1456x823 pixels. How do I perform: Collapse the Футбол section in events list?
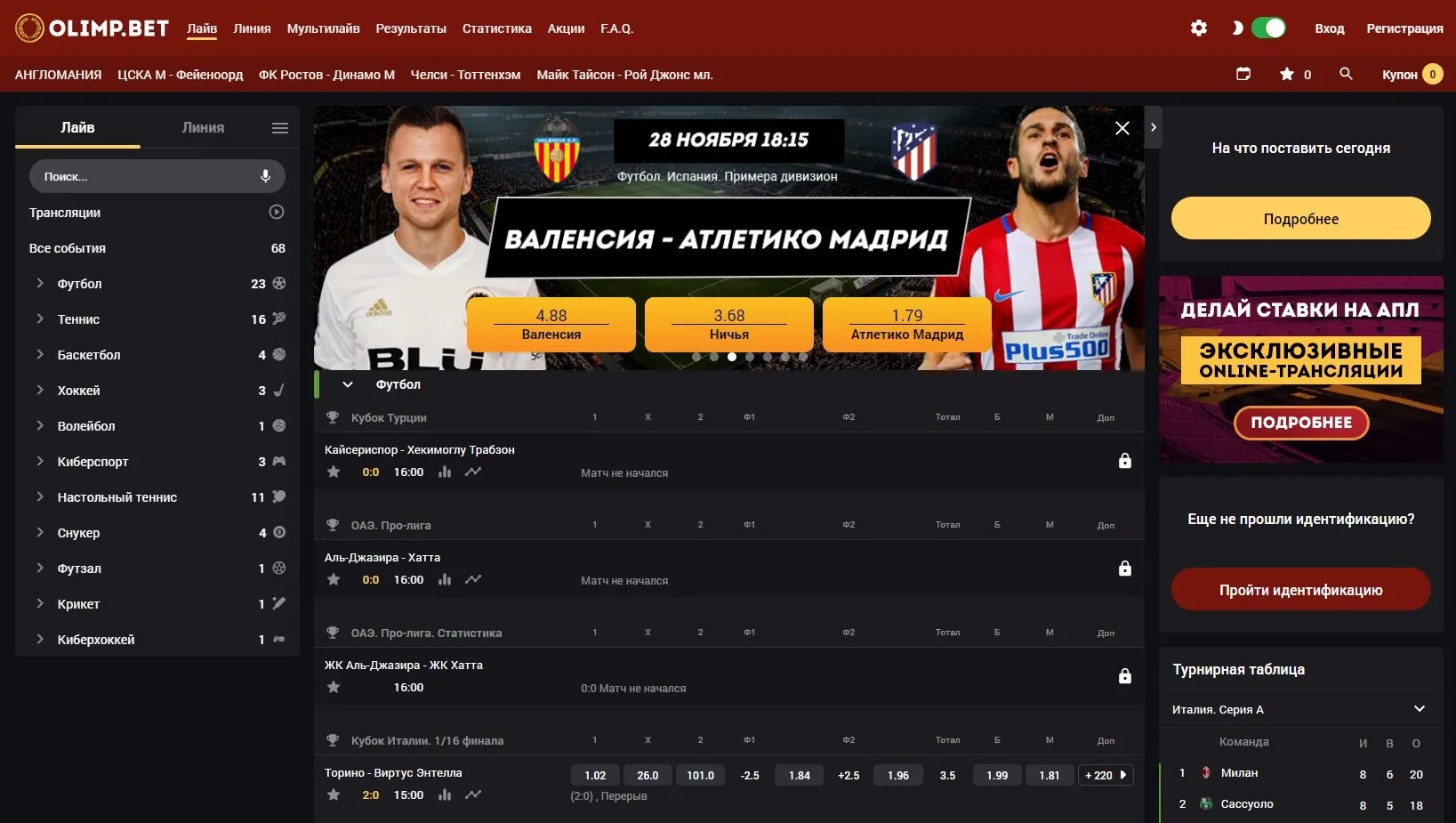(348, 384)
